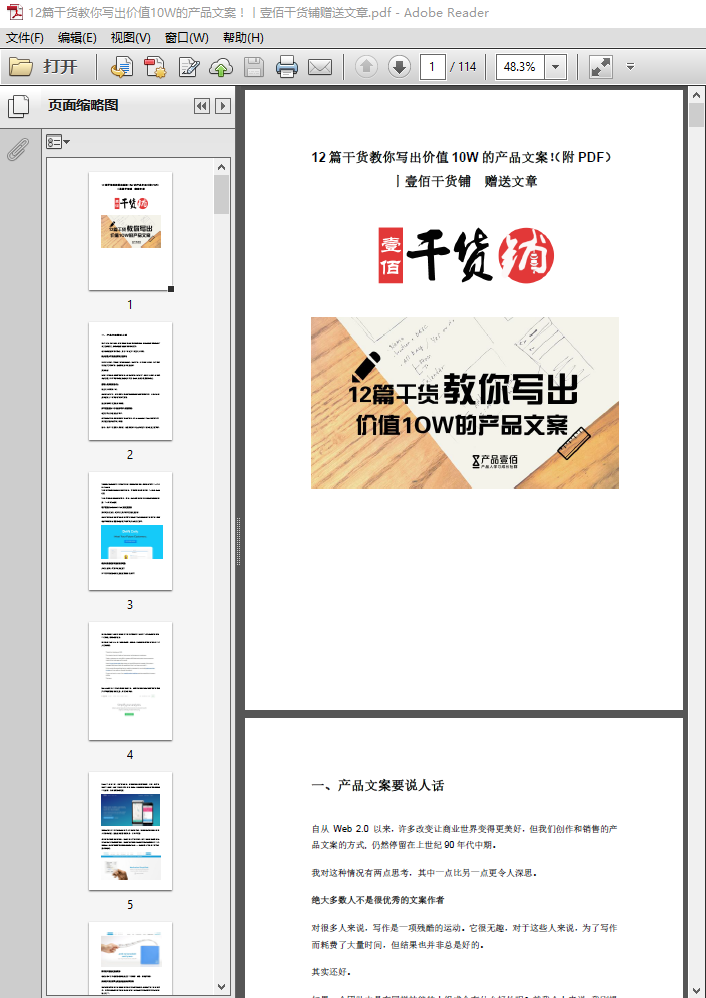706x998 pixels.
Task: Open the 视图(V) menu
Action: pyautogui.click(x=131, y=38)
